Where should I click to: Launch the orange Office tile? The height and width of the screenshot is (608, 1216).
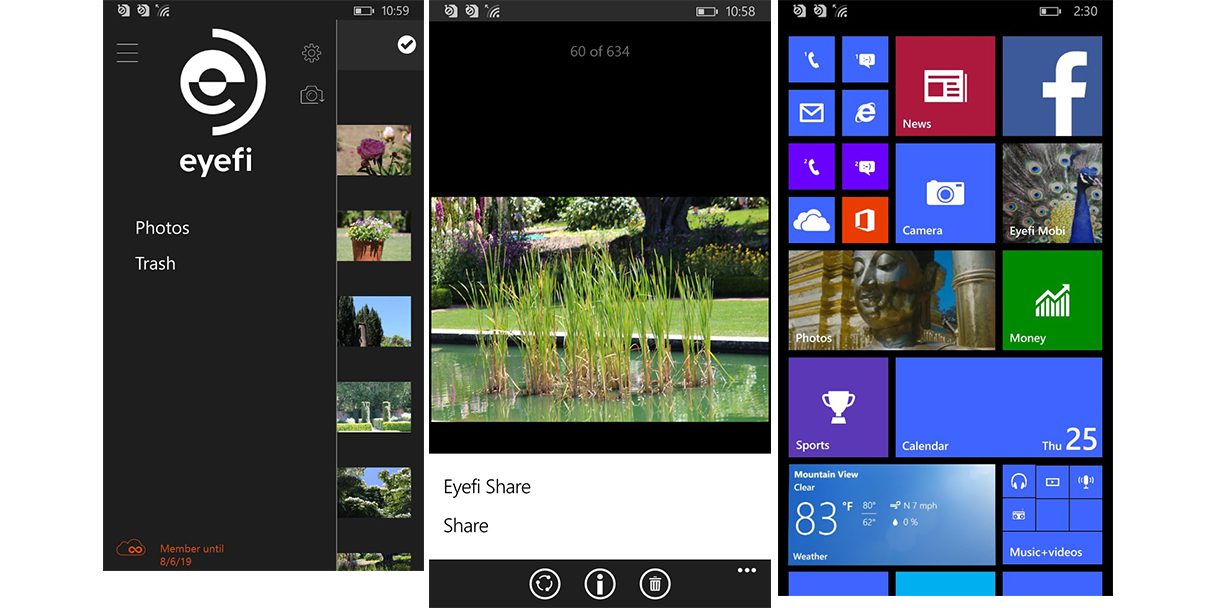coord(865,220)
